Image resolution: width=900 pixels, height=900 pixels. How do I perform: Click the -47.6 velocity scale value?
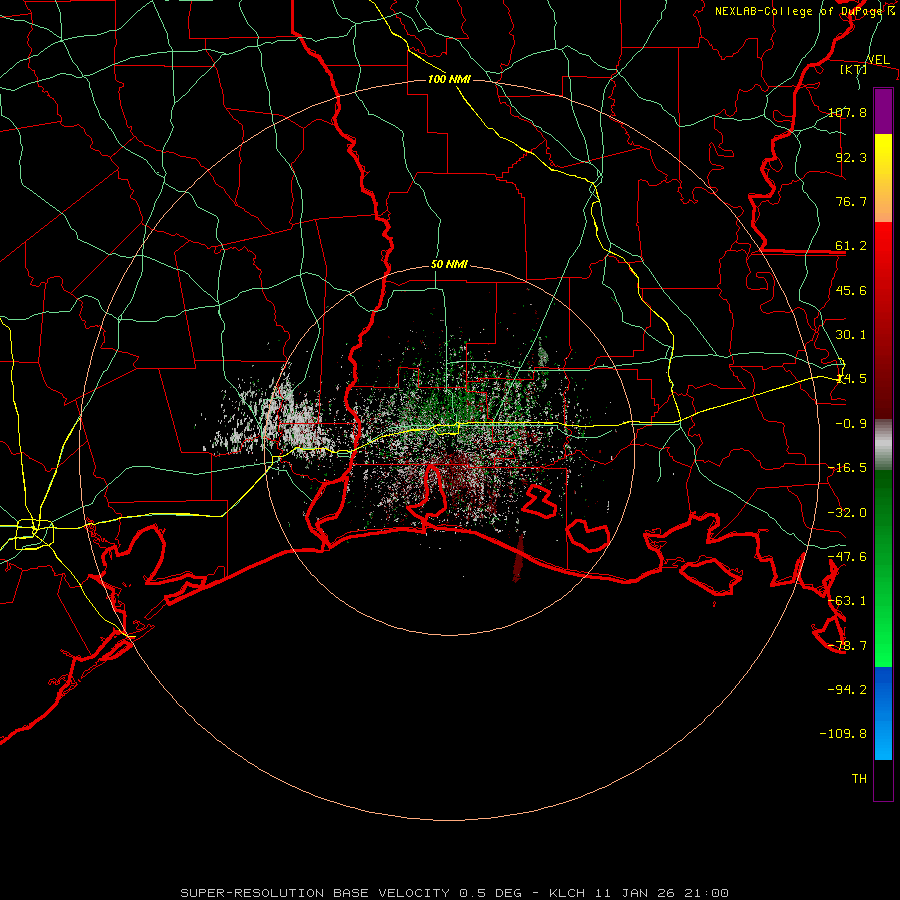(x=847, y=557)
